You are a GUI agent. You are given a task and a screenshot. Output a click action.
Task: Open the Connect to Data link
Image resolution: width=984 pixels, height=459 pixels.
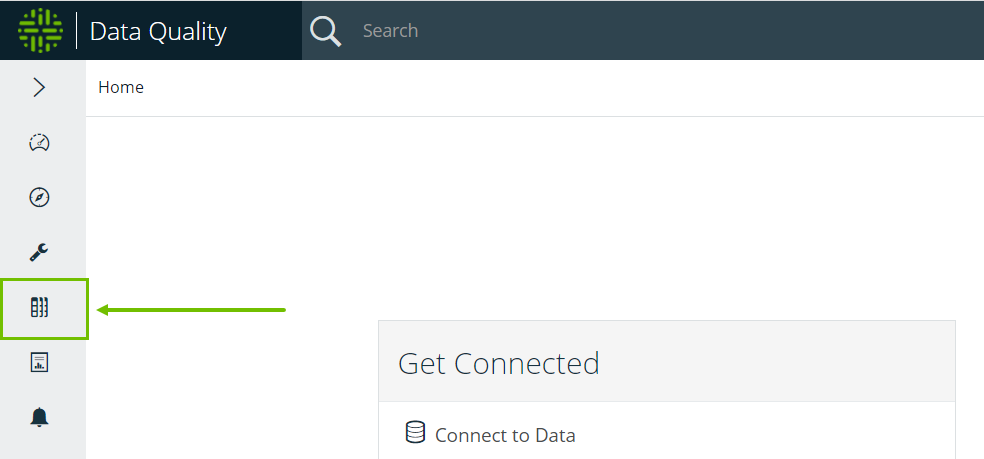click(505, 435)
